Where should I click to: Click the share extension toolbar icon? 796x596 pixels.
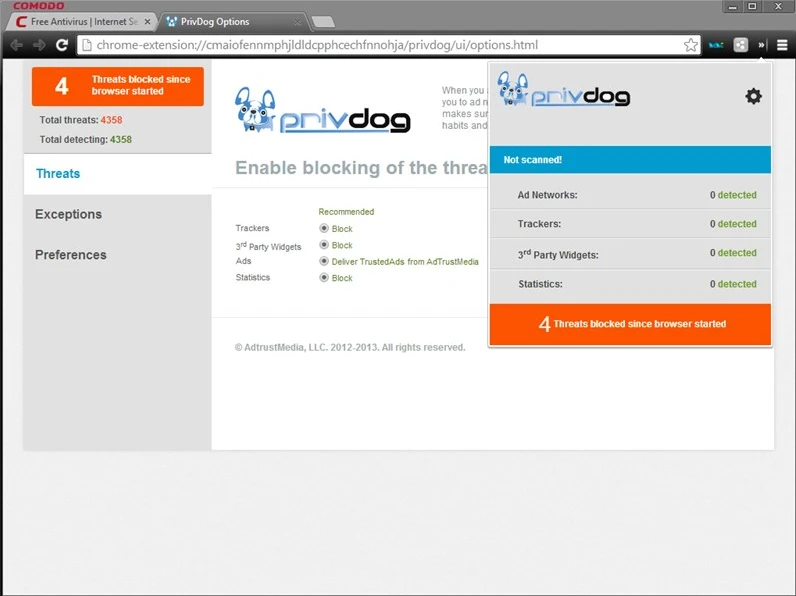741,45
